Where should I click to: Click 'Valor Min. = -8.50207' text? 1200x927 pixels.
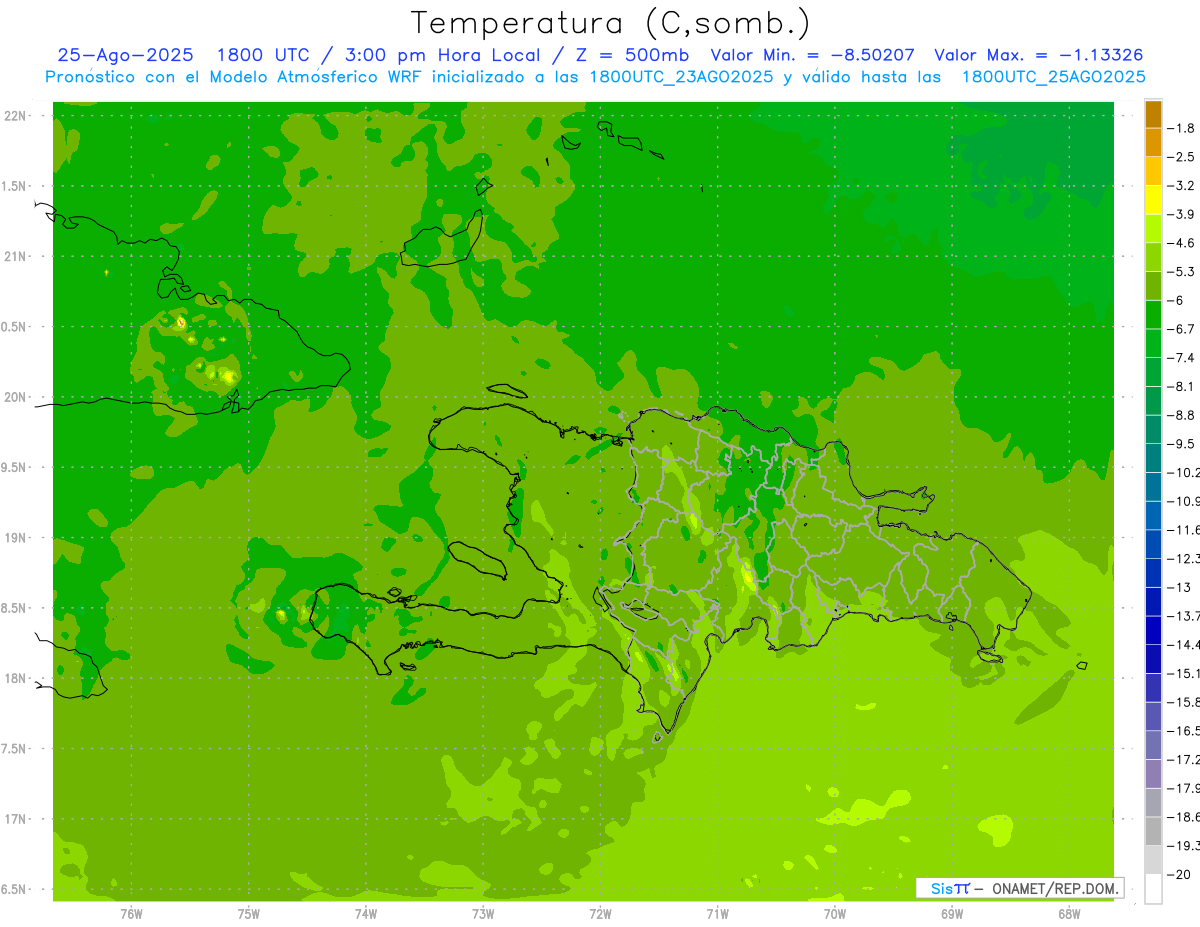pos(812,55)
